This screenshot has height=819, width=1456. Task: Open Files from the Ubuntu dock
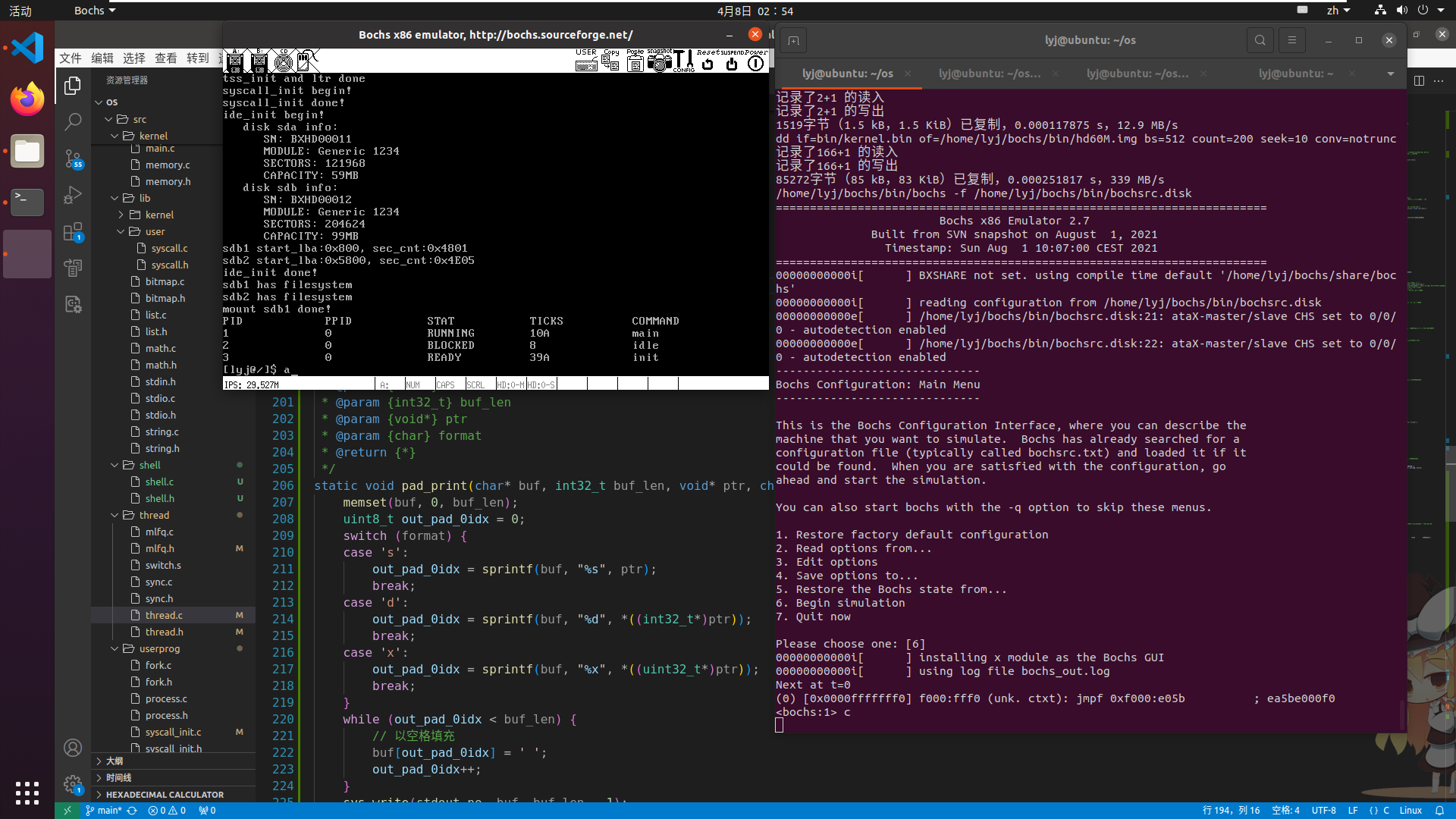[x=27, y=151]
